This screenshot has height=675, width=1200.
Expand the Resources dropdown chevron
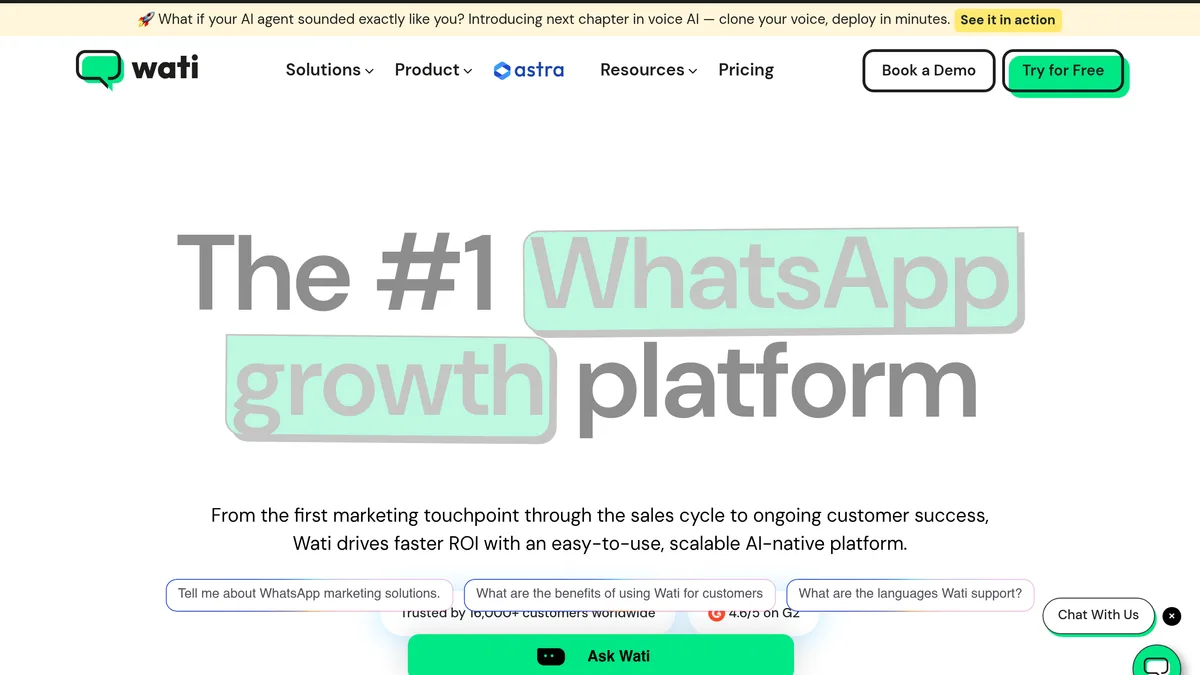(x=693, y=71)
